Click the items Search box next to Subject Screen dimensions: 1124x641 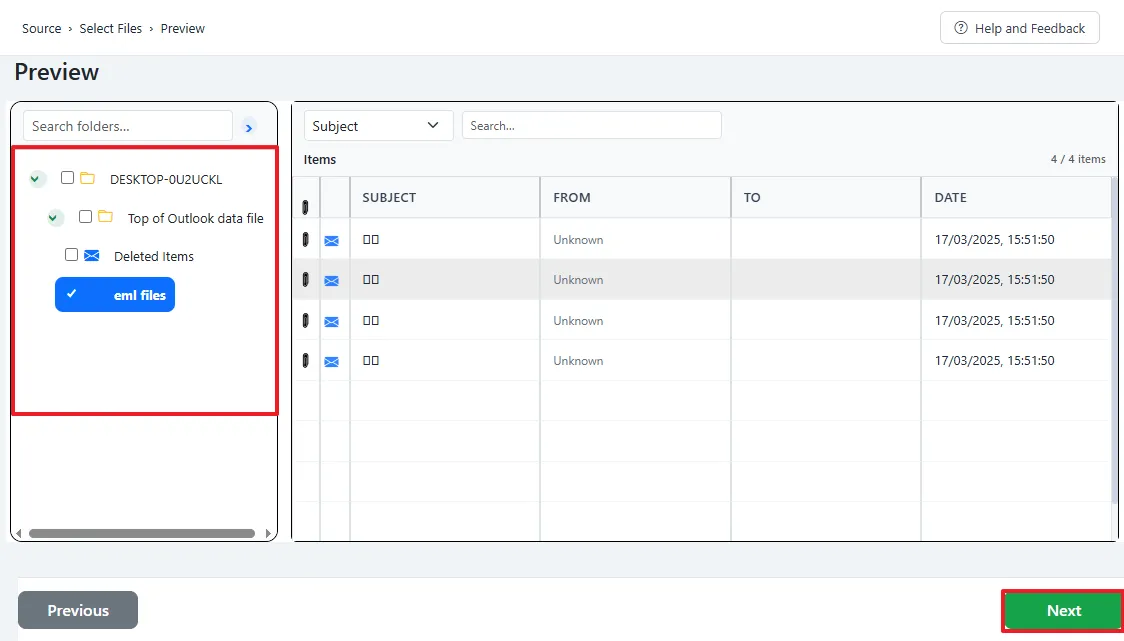point(591,125)
